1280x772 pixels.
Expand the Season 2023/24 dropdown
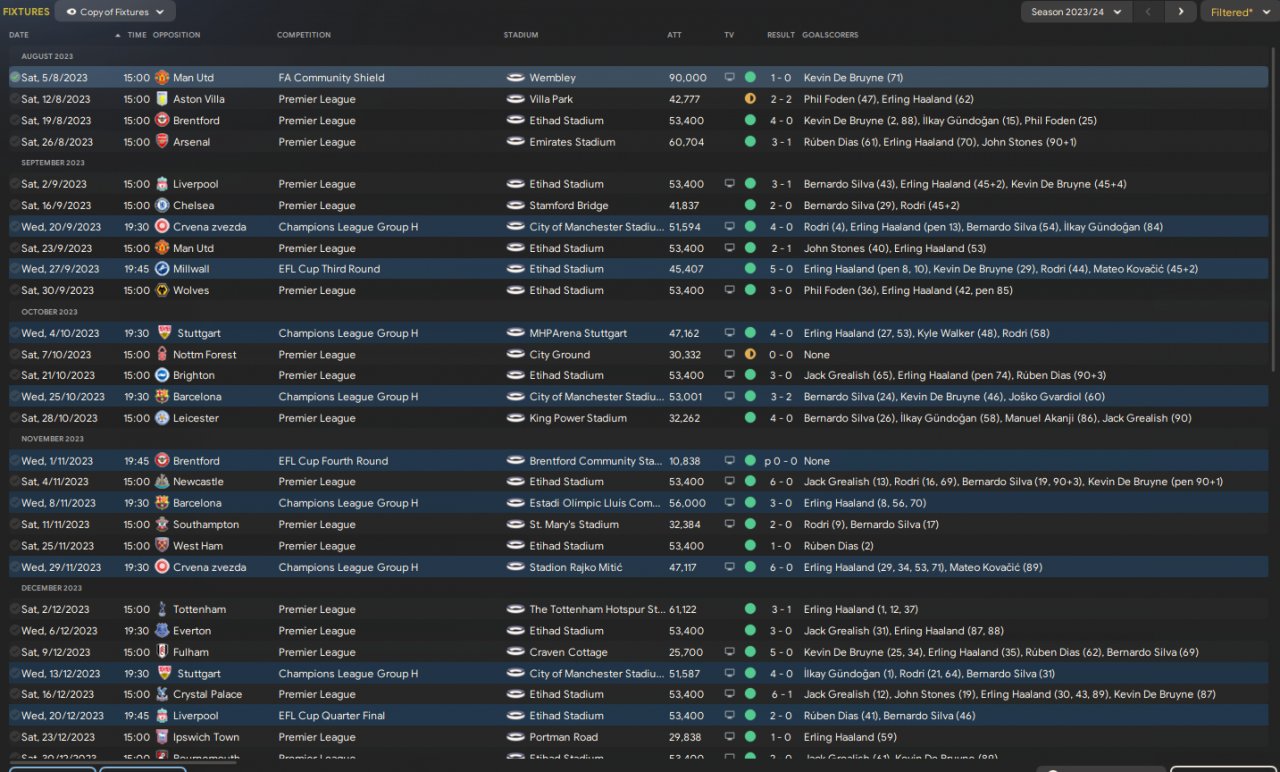click(1076, 12)
